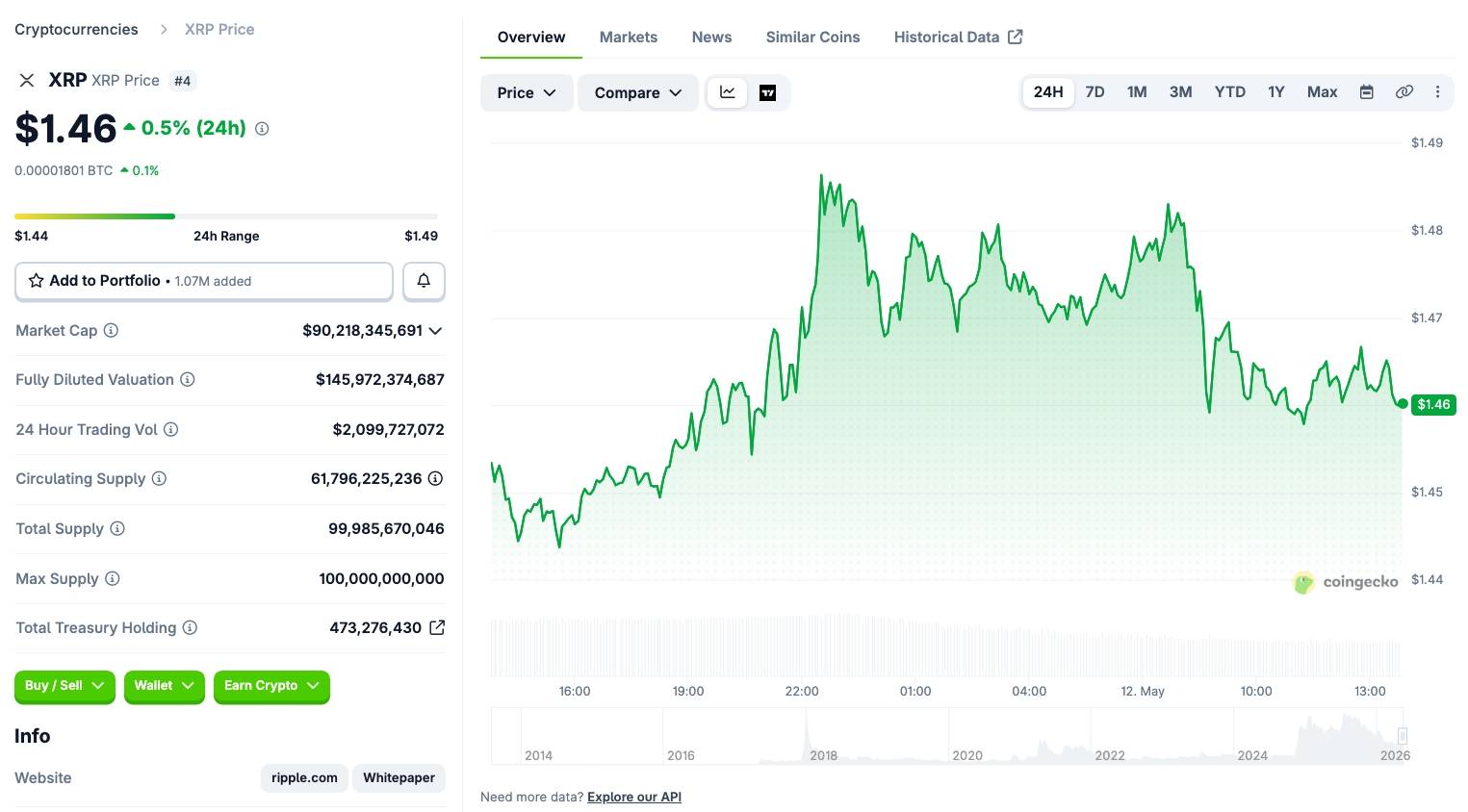Select the 1M time range
The height and width of the screenshot is (812, 1468).
(x=1137, y=92)
